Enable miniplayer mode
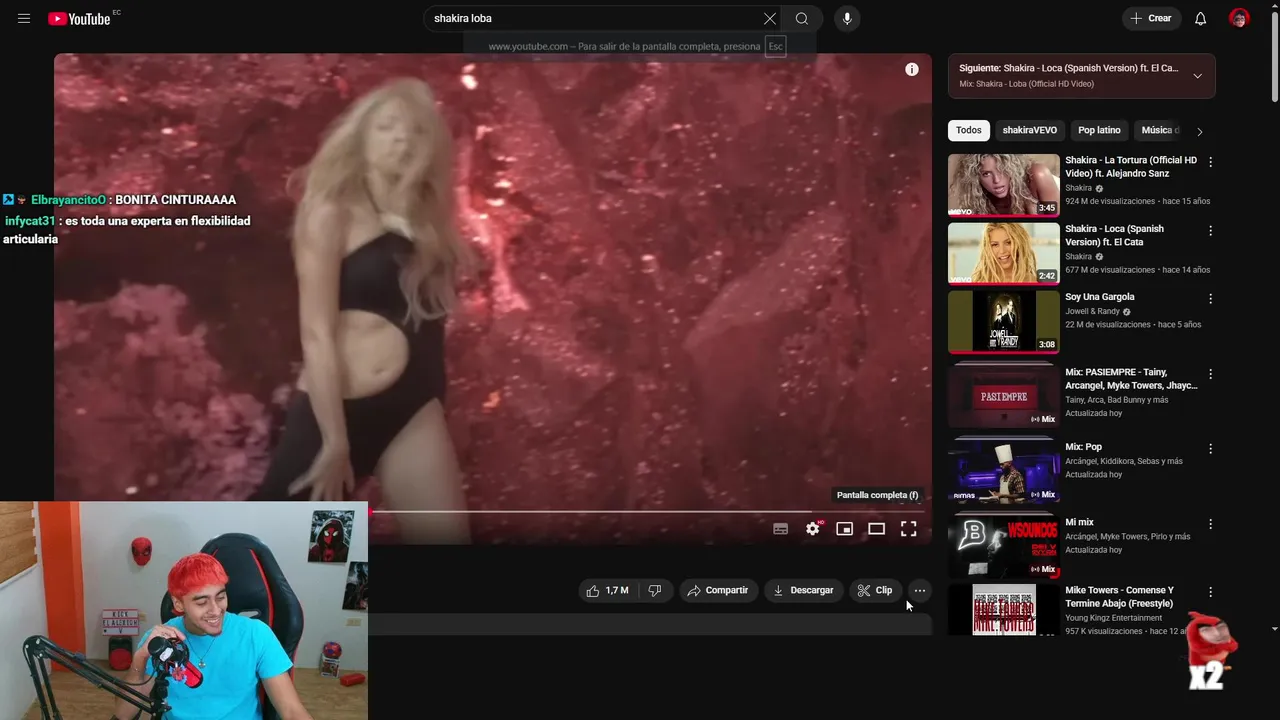This screenshot has height=720, width=1280. (845, 529)
